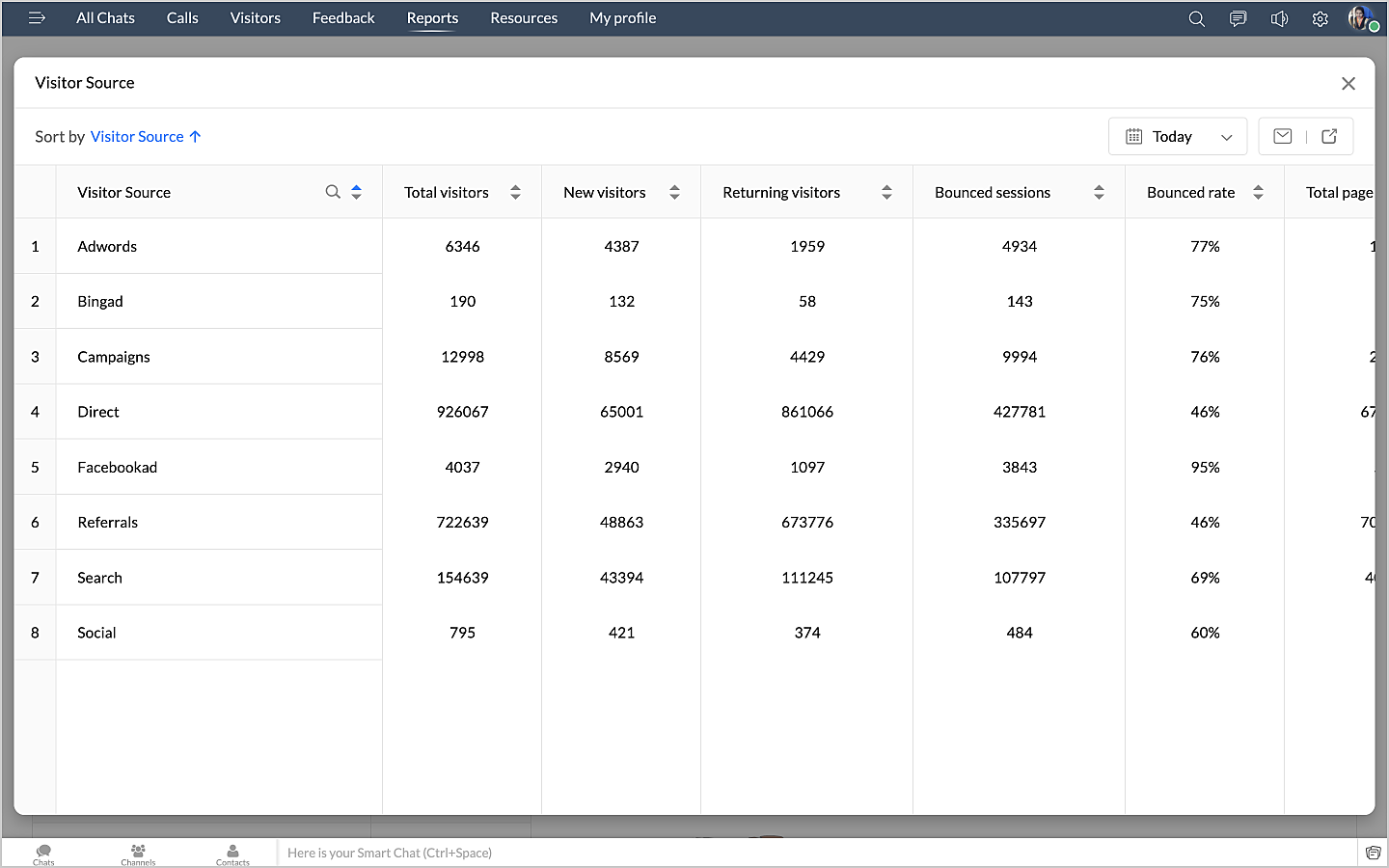Close the Visitor Source dialog
This screenshot has width=1389, height=868.
1348,84
